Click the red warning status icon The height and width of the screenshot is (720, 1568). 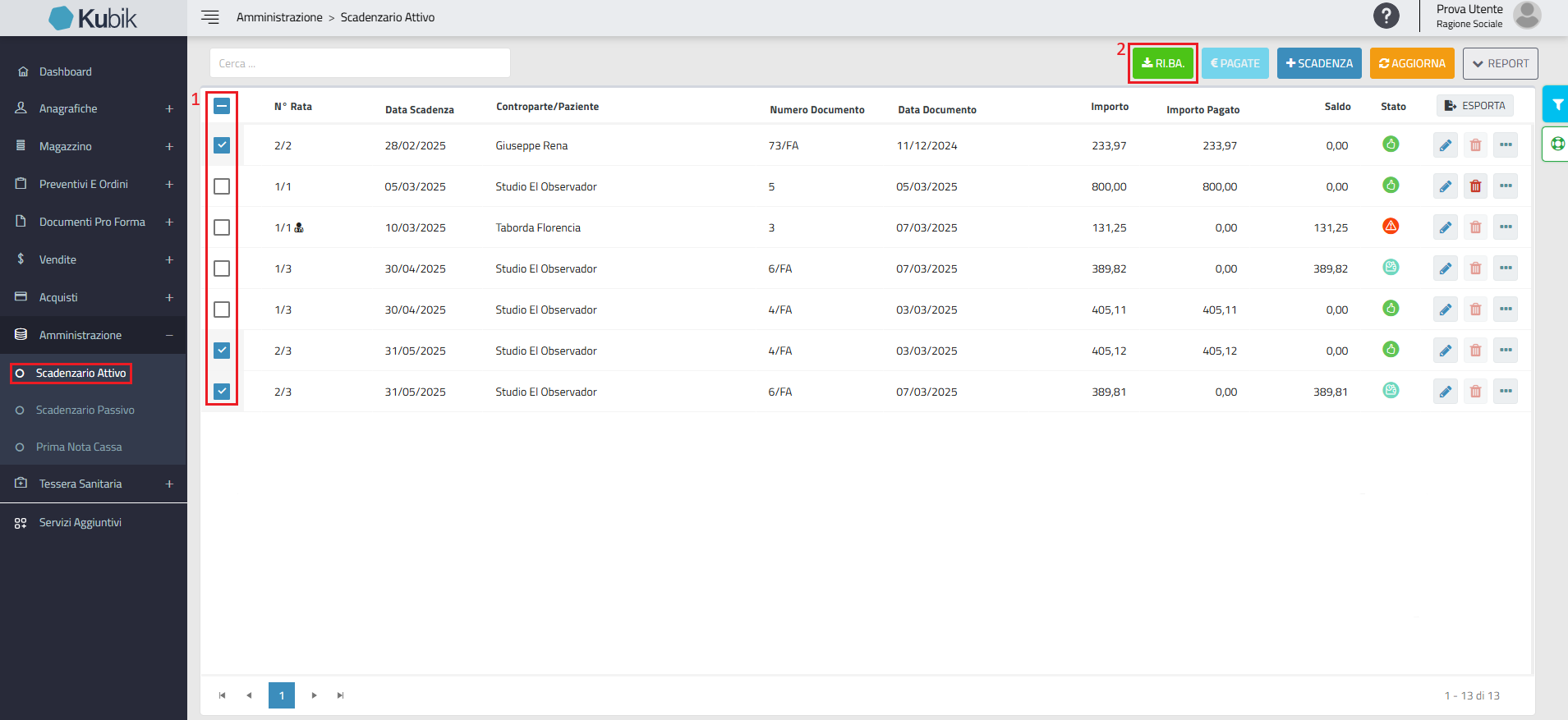(x=1391, y=226)
